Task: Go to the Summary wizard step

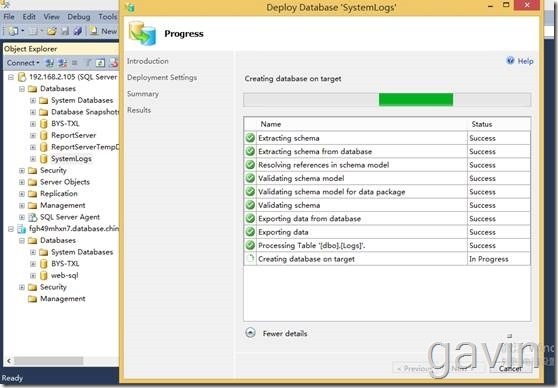Action: tap(143, 94)
